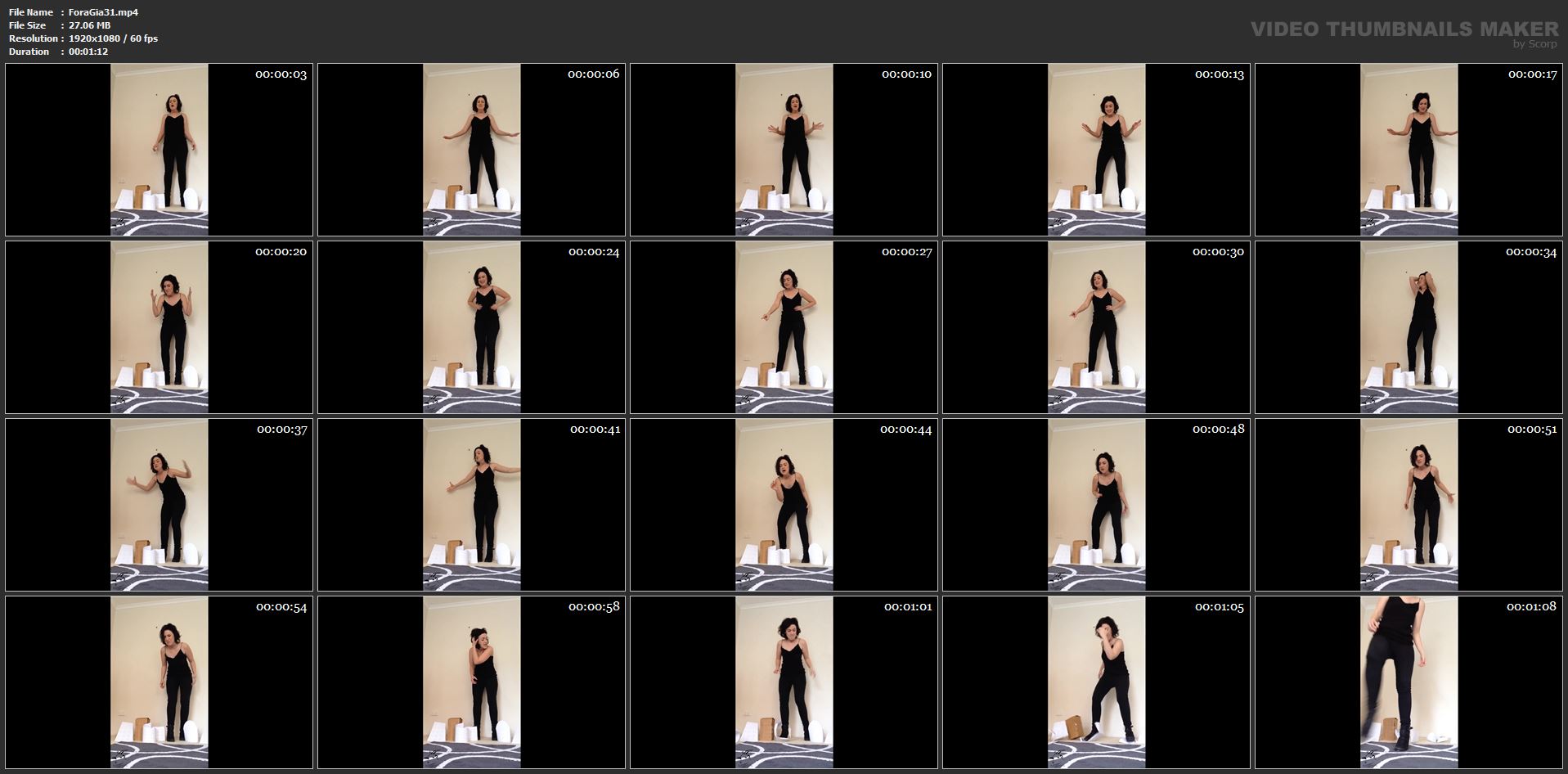
Task: Click the resolution value 1920x1080 / 60 fps
Action: (113, 38)
